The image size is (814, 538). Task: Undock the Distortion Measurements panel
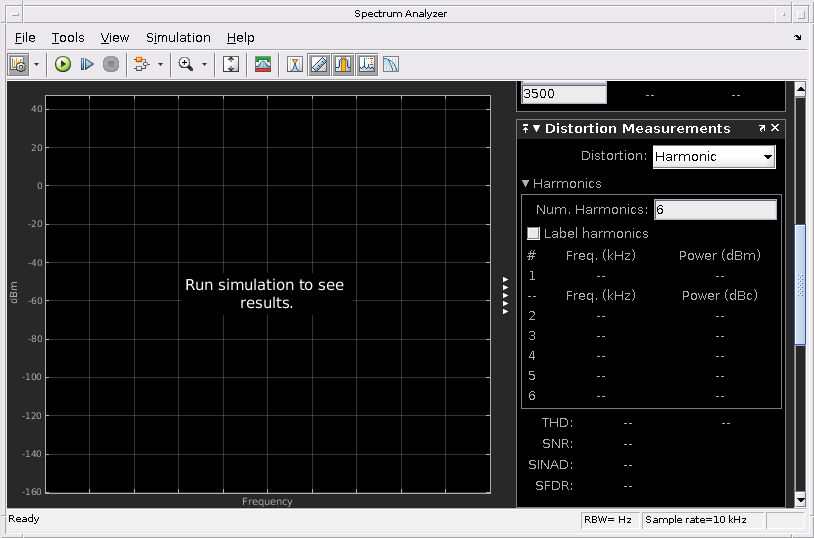pos(761,128)
